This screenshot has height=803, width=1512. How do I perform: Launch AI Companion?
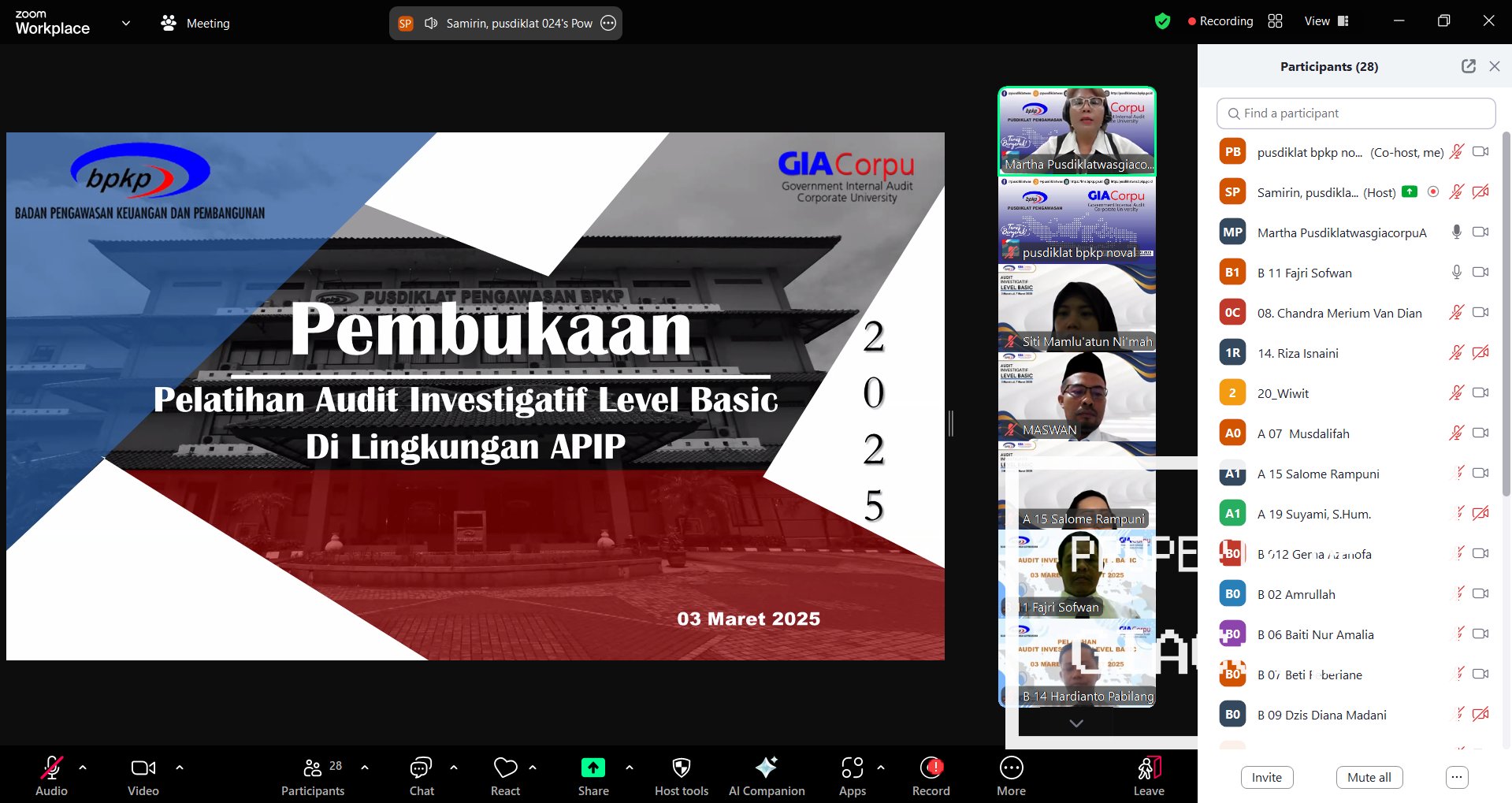point(766,776)
